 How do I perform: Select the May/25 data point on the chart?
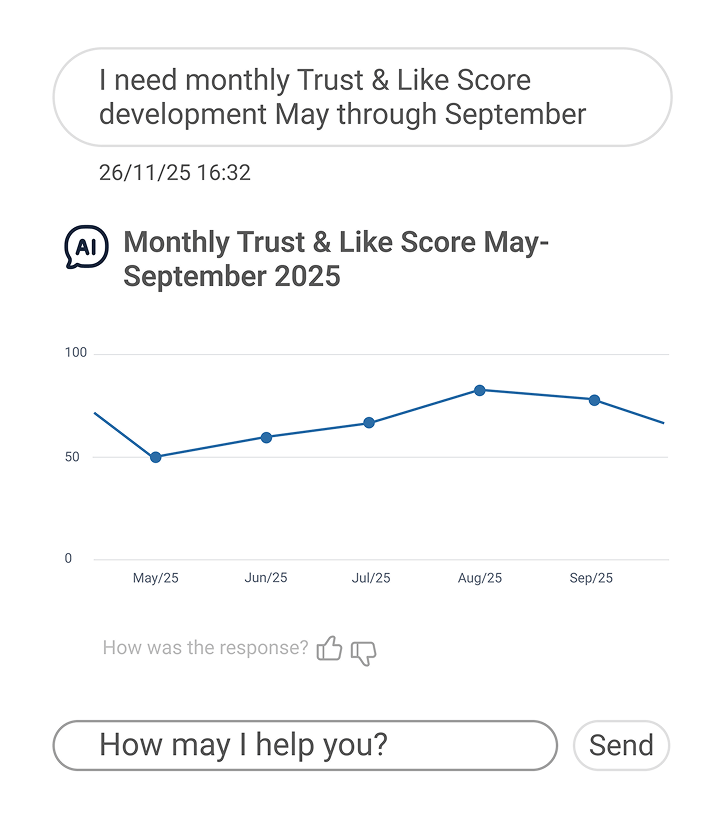pos(156,457)
